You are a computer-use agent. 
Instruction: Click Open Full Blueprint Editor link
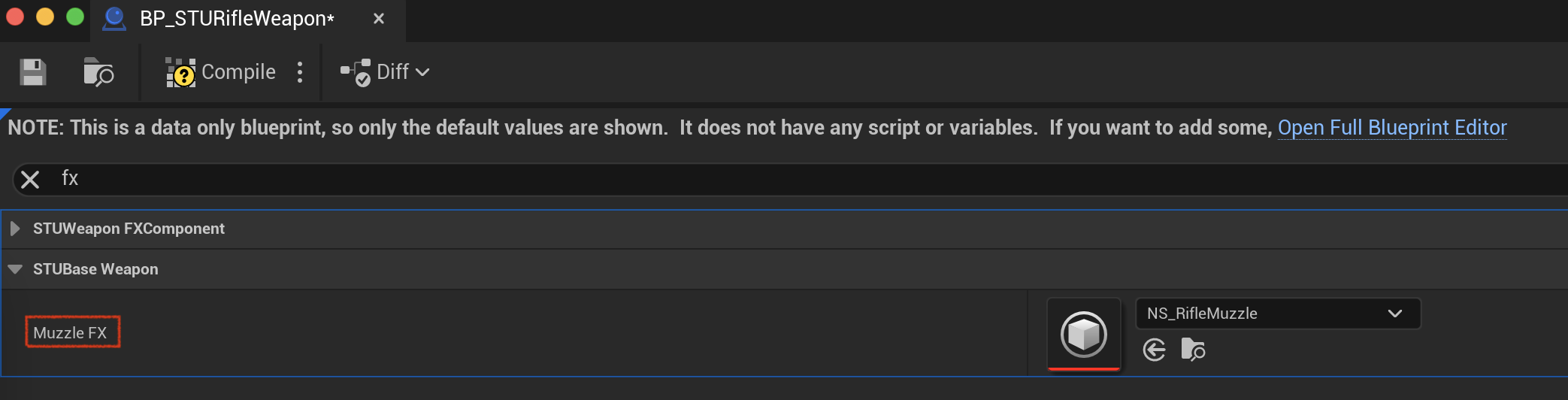tap(1392, 128)
